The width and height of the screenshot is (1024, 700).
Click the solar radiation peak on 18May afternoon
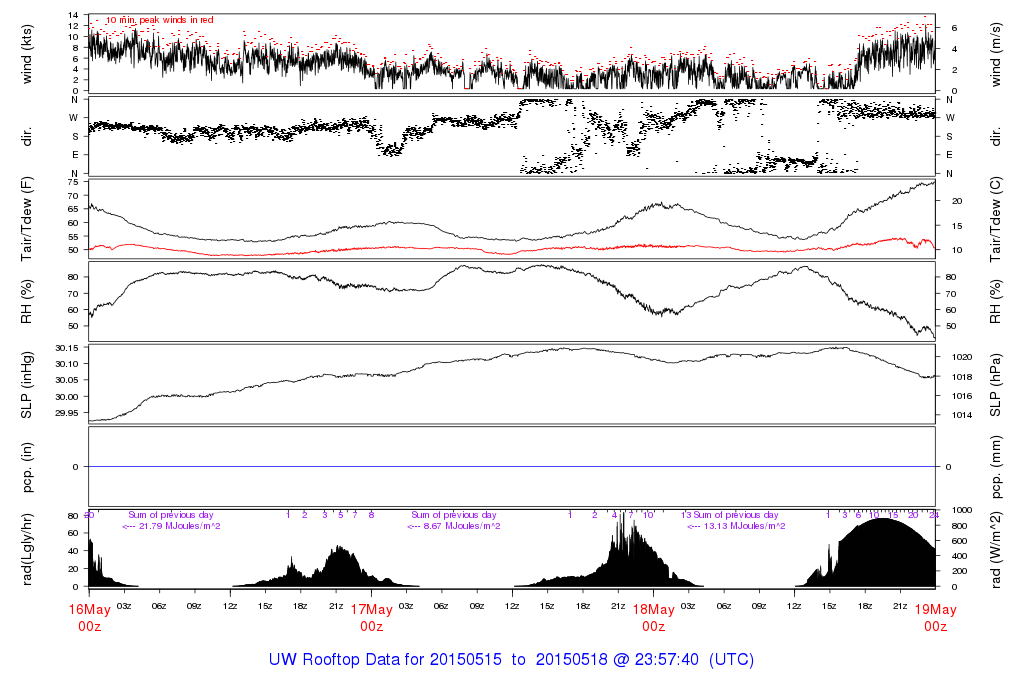(882, 519)
